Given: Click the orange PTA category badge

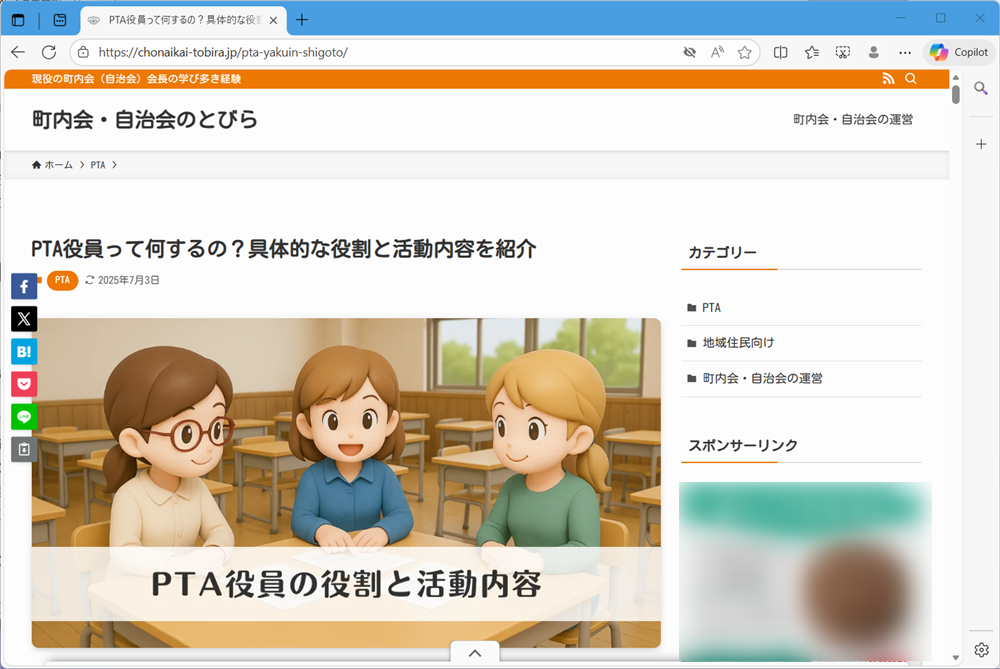Looking at the screenshot, I should pyautogui.click(x=62, y=280).
